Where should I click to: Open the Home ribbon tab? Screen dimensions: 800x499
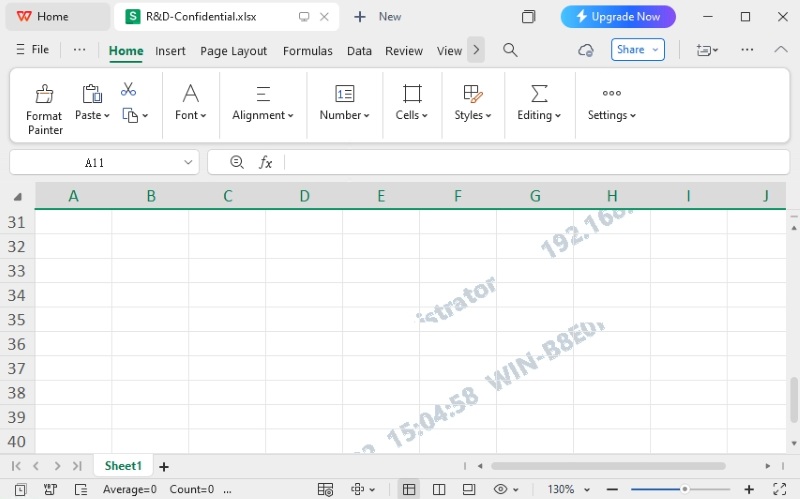(126, 51)
